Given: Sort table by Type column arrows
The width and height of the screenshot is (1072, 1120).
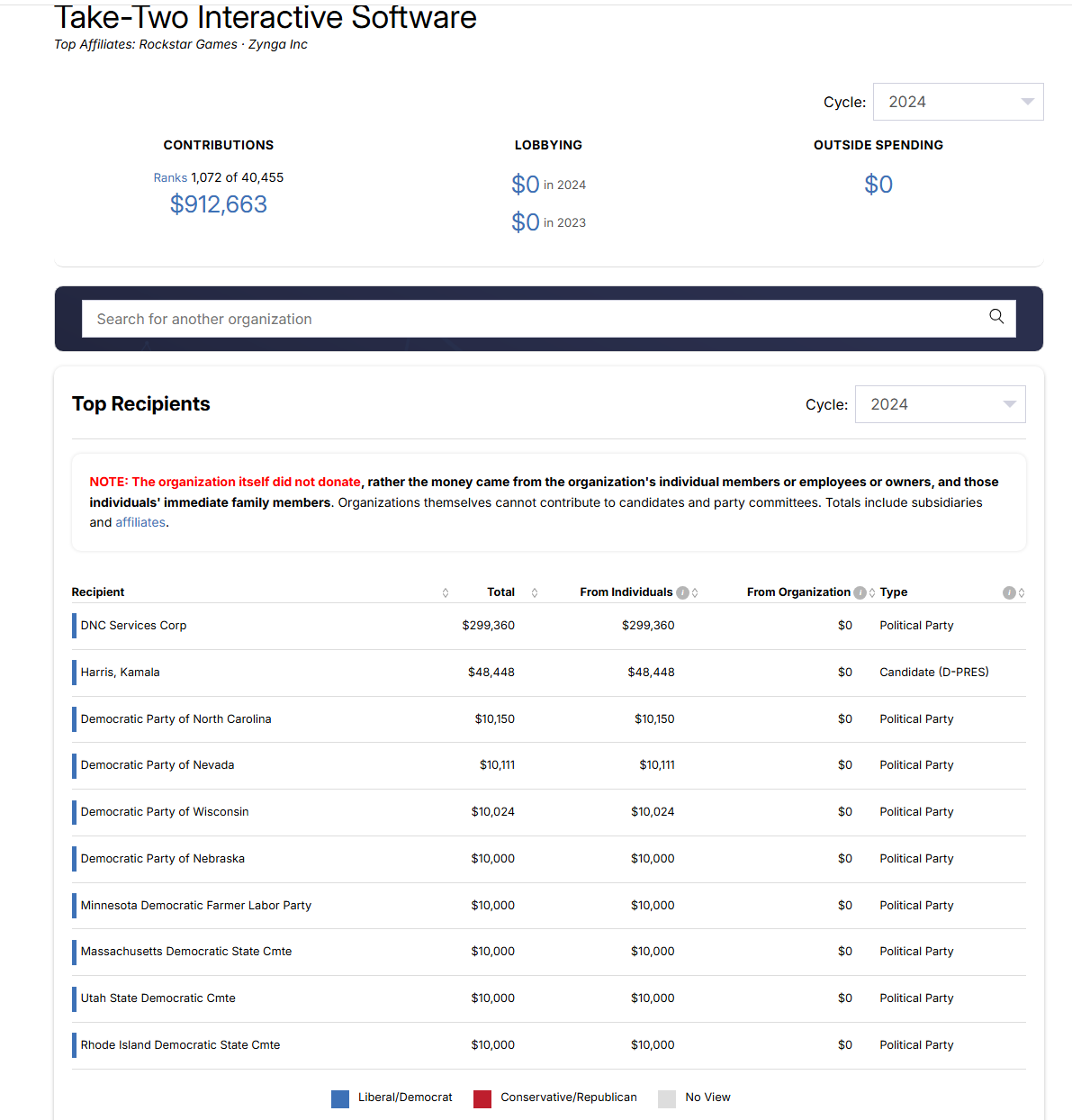Looking at the screenshot, I should pos(1022,592).
